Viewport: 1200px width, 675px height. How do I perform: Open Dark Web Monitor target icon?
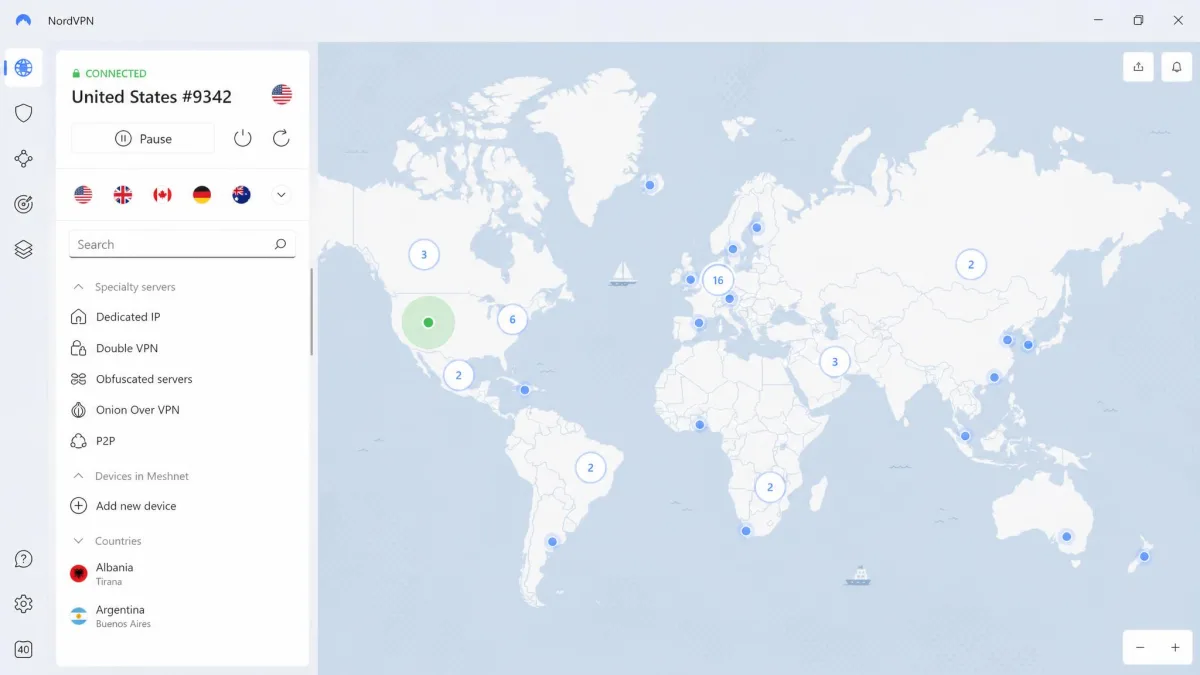click(24, 204)
